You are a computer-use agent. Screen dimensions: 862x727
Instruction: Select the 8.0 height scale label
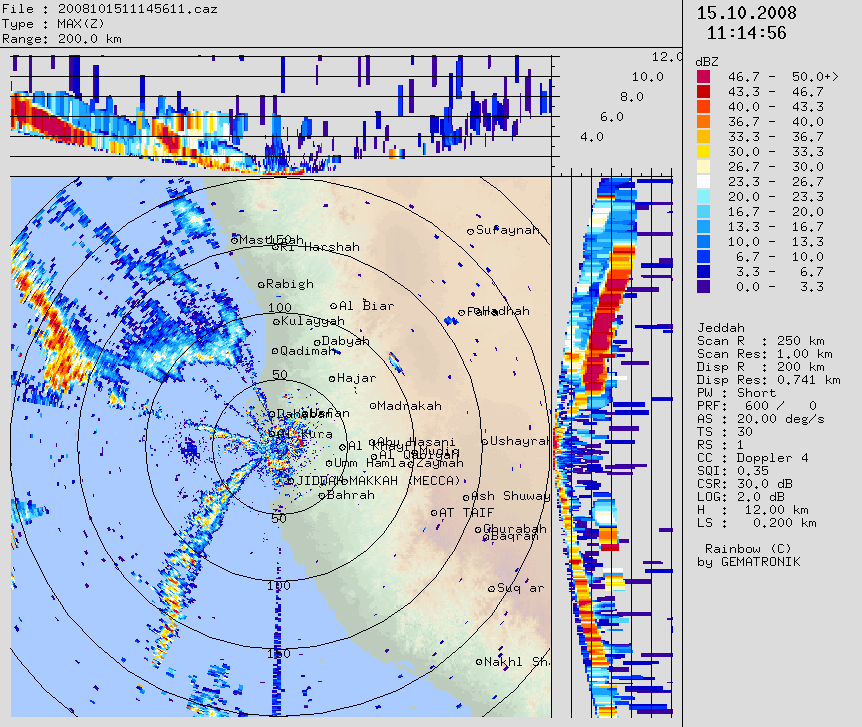[x=632, y=97]
